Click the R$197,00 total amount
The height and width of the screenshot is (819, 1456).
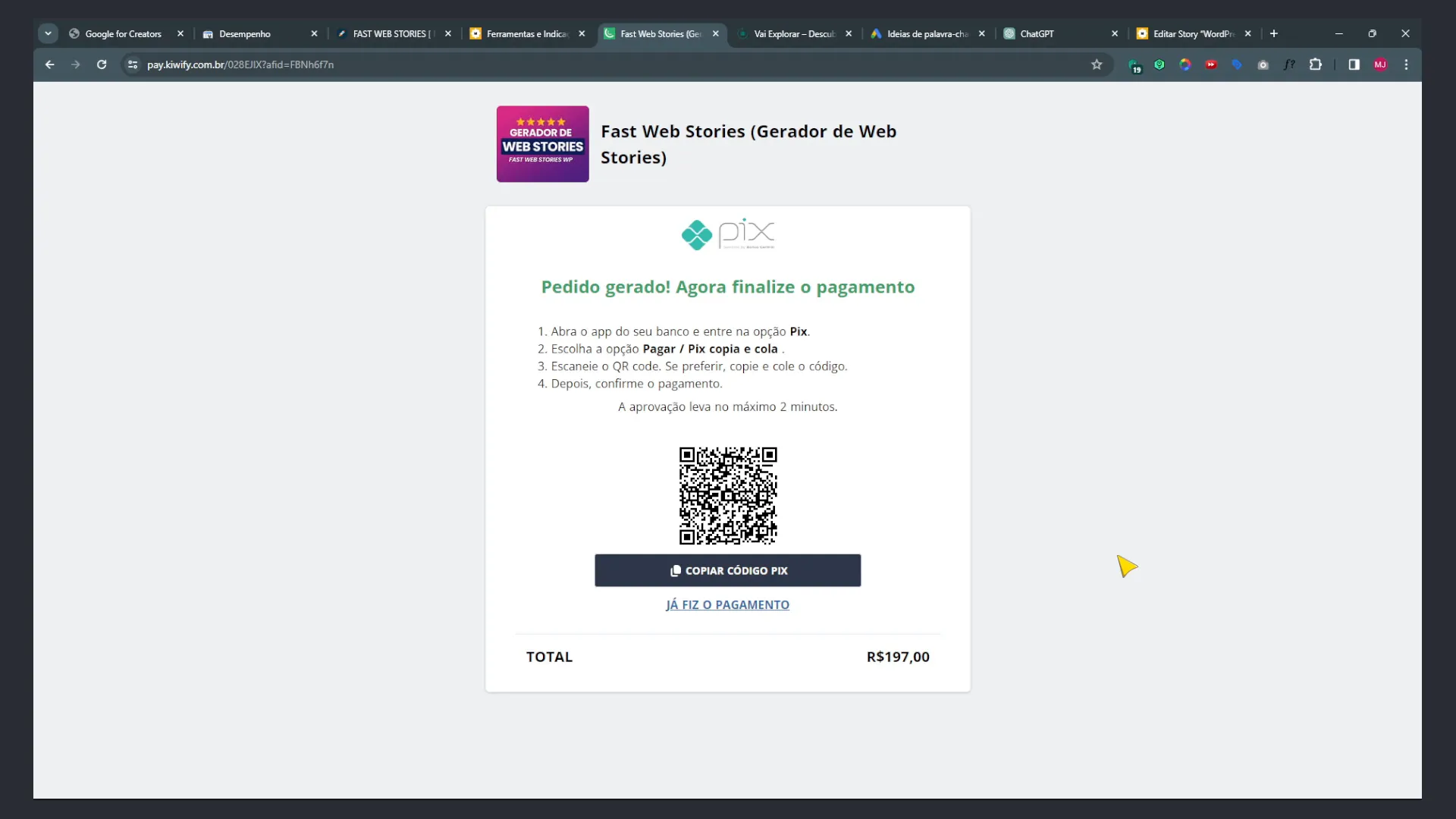tap(898, 657)
